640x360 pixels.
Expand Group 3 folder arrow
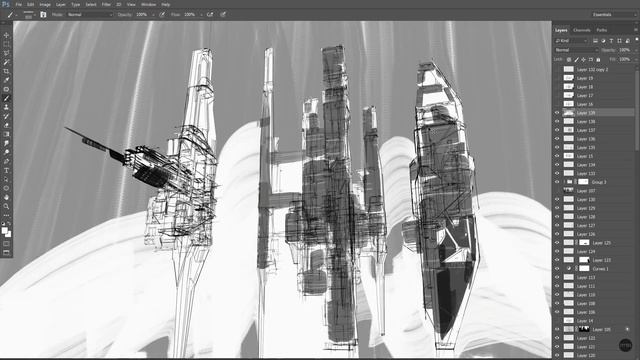click(565, 182)
